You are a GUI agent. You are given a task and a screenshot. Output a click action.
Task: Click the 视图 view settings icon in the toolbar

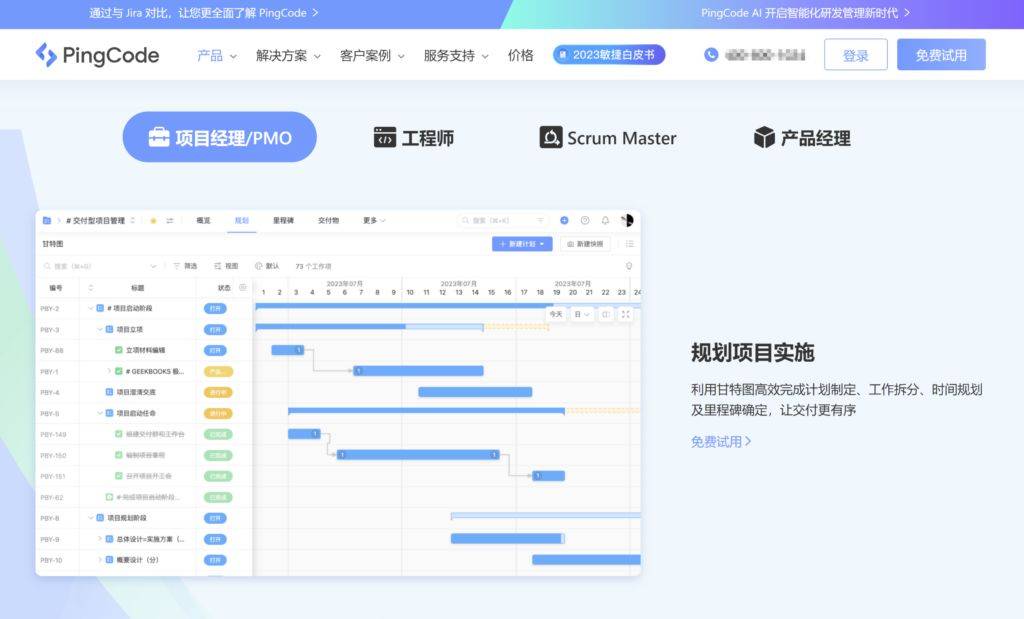pyautogui.click(x=218, y=266)
